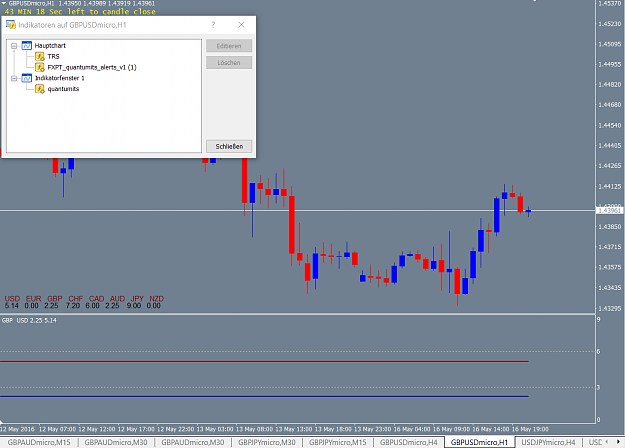Collapse the Indikatorfenster 1 tree node

pos(14,78)
